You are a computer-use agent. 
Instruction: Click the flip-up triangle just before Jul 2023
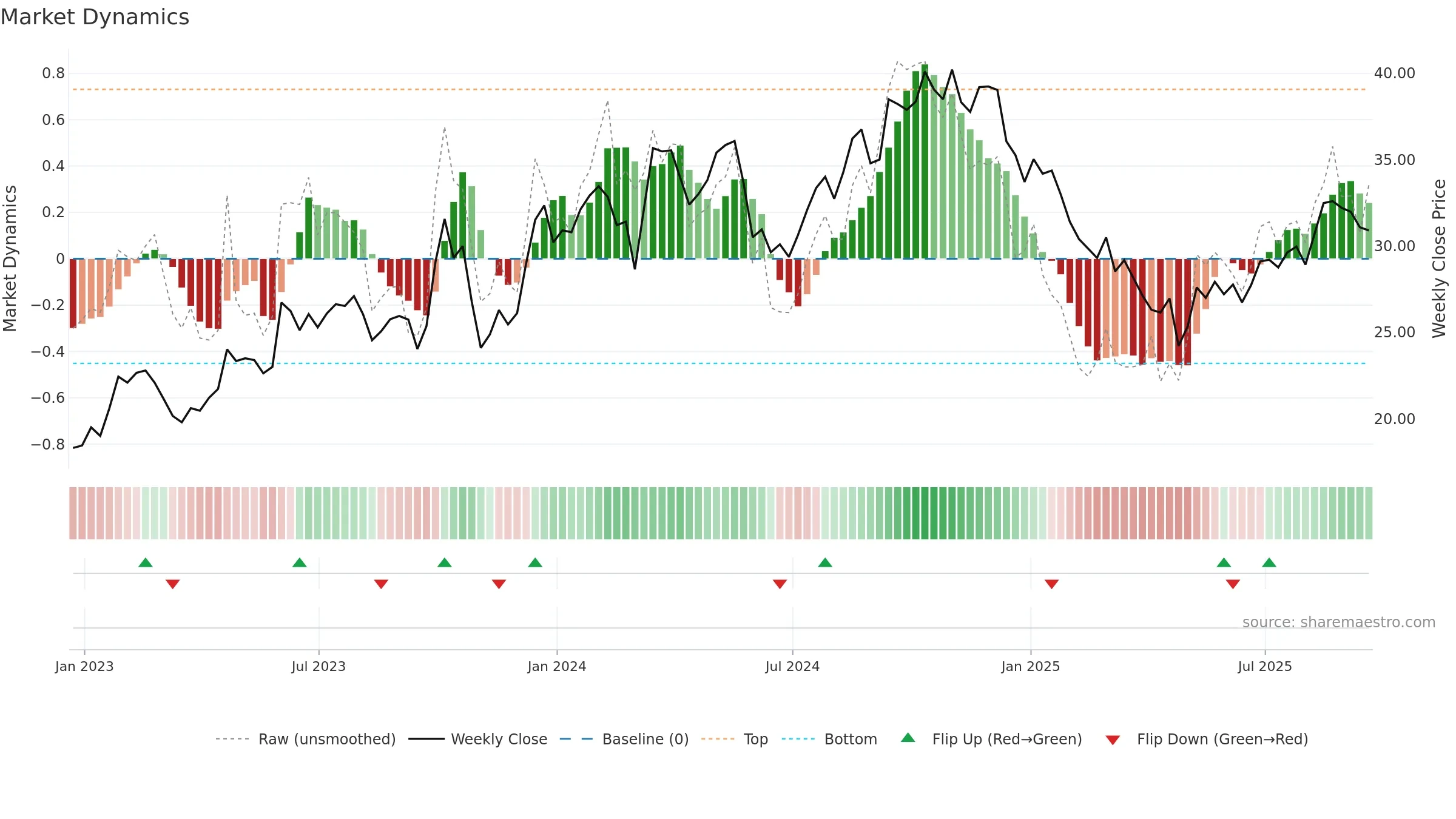pos(300,562)
